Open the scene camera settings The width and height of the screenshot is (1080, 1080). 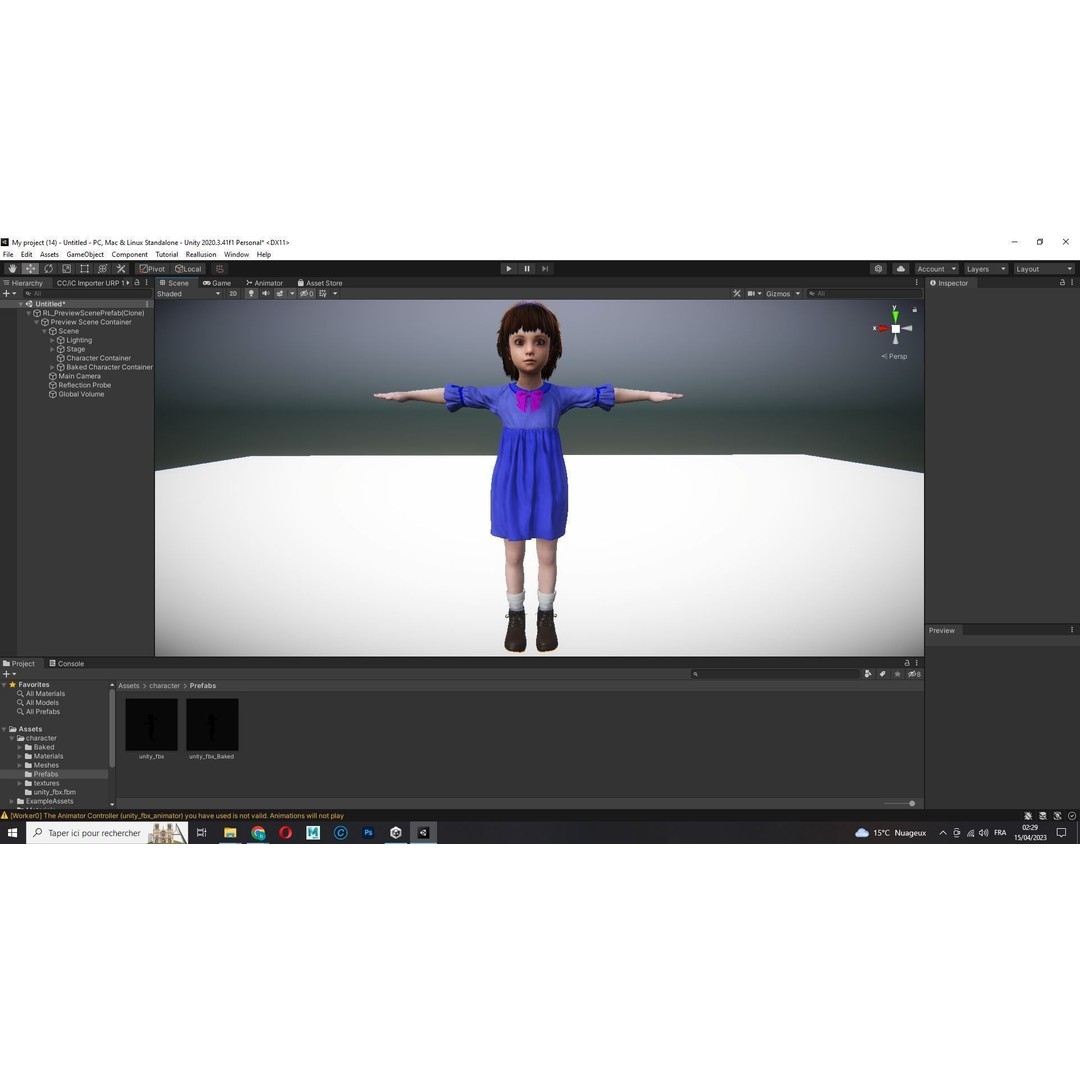[x=754, y=293]
